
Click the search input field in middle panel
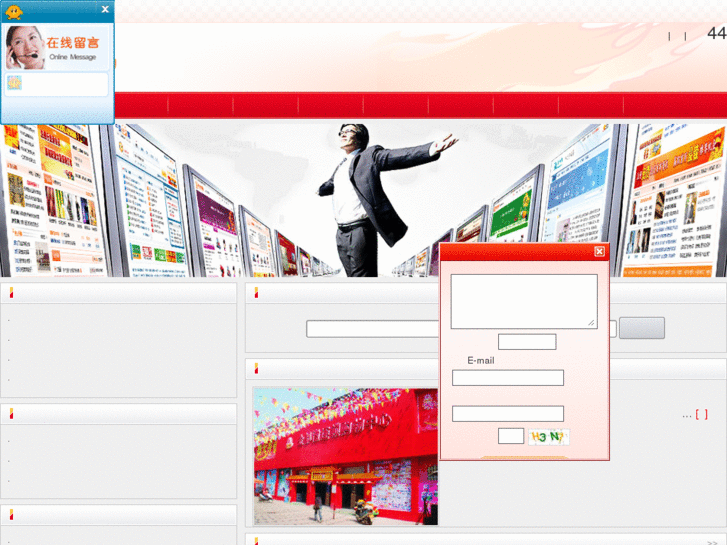tap(373, 329)
